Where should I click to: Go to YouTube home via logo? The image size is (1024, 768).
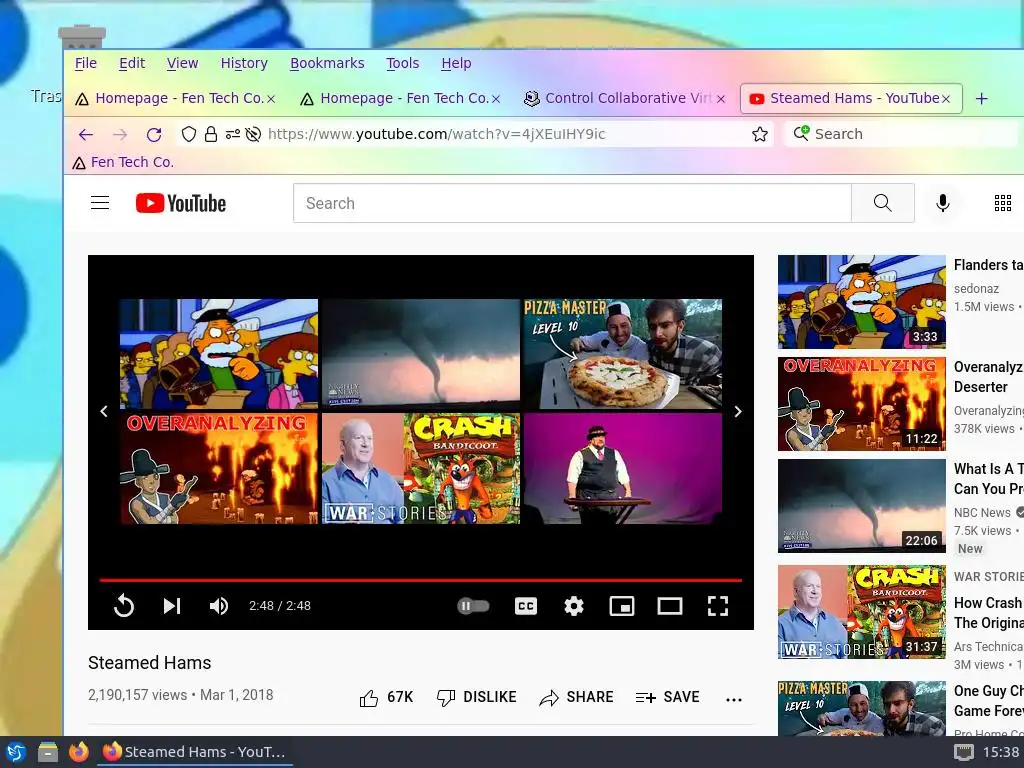pos(181,203)
